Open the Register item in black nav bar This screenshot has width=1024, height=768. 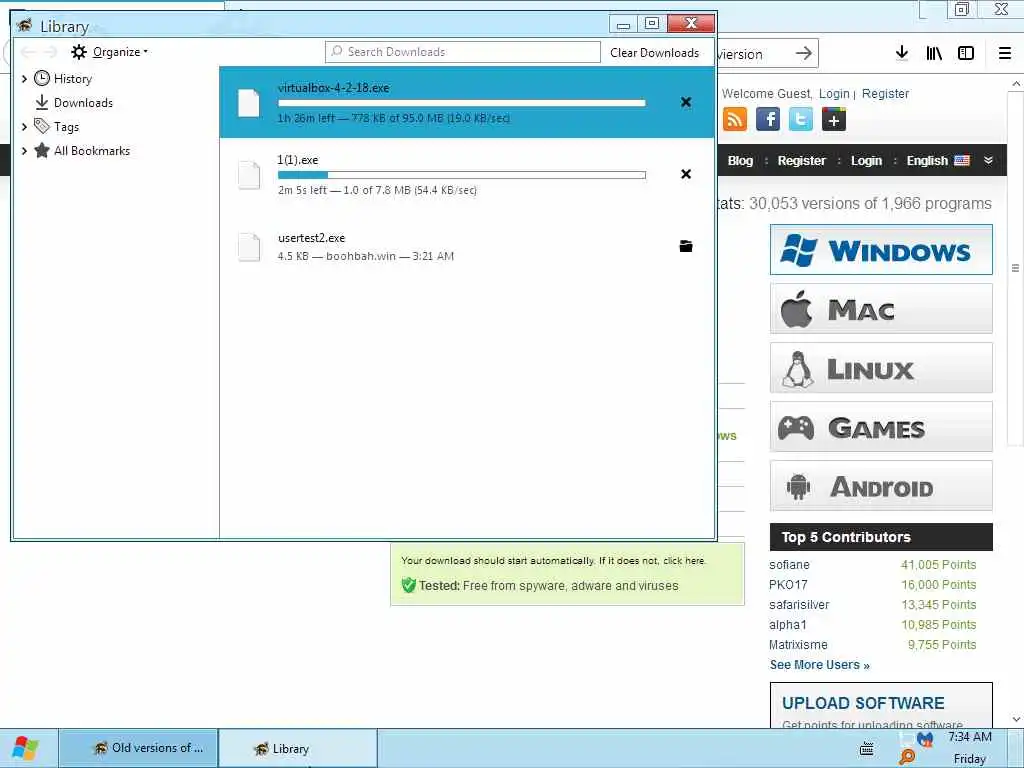[x=801, y=161]
